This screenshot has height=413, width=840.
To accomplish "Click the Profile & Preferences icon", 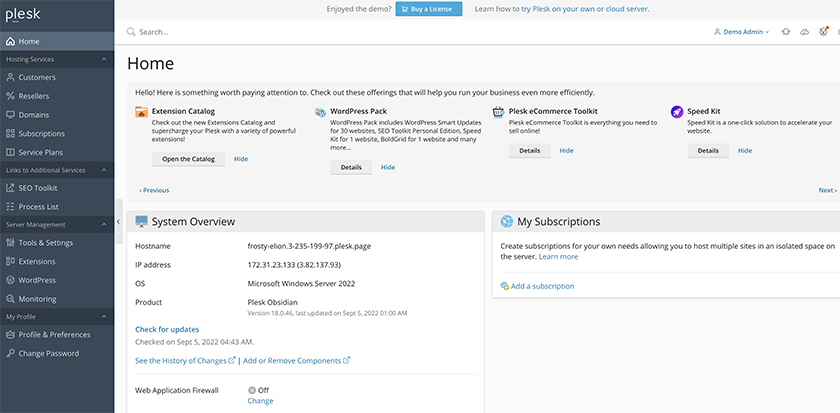I will (10, 335).
